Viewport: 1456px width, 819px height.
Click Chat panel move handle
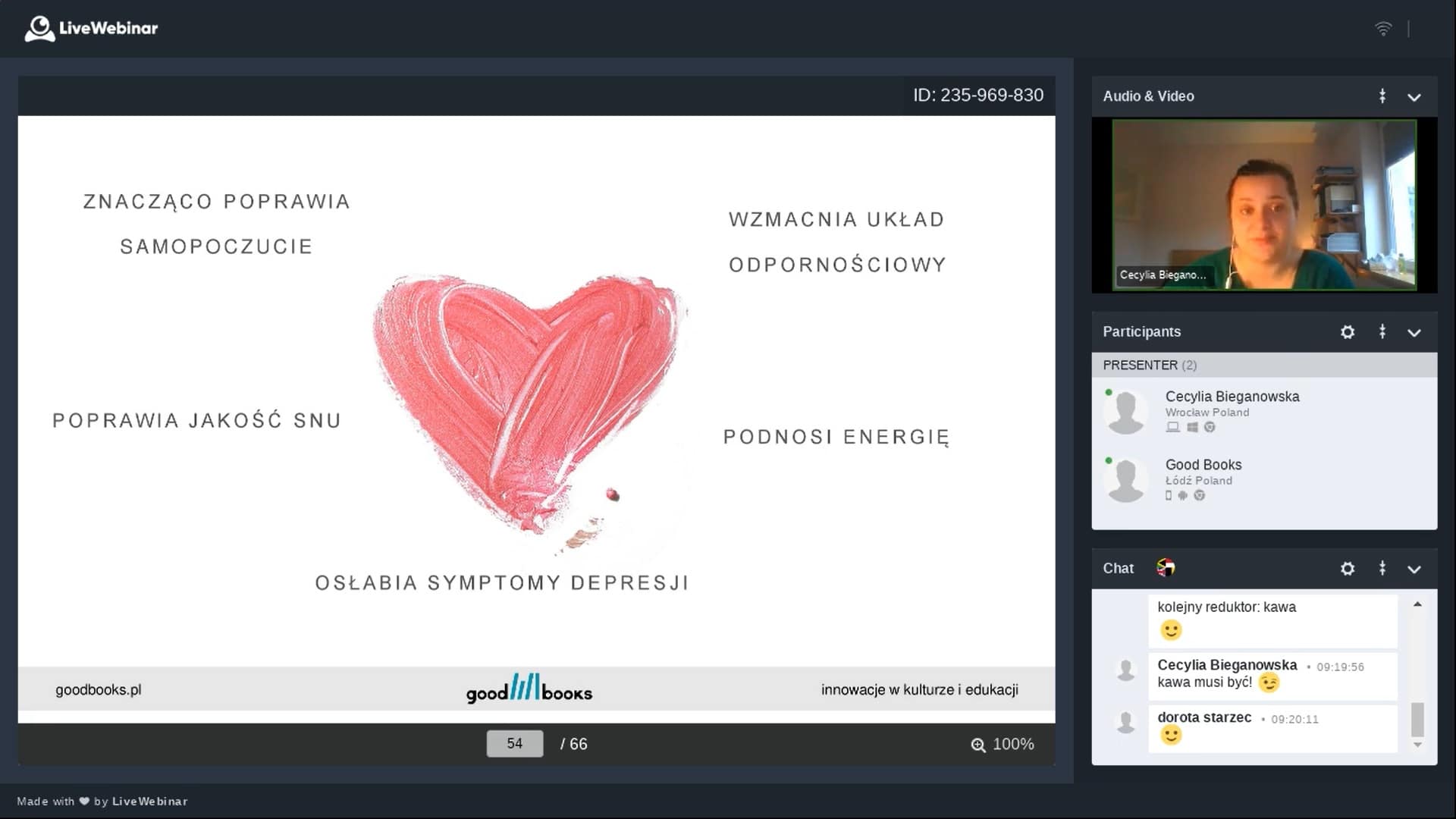click(x=1382, y=569)
